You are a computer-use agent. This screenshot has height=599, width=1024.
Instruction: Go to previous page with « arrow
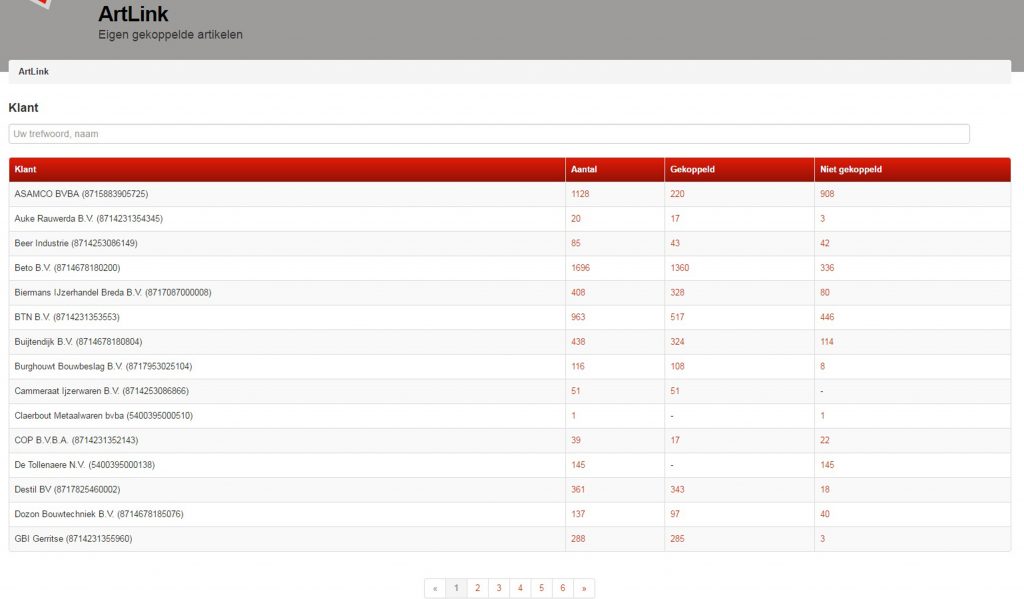(x=435, y=589)
